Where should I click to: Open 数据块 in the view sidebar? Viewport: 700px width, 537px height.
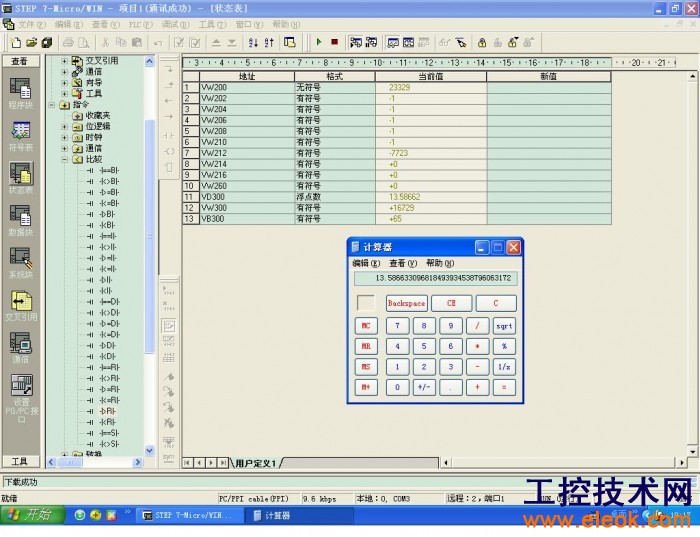click(21, 221)
